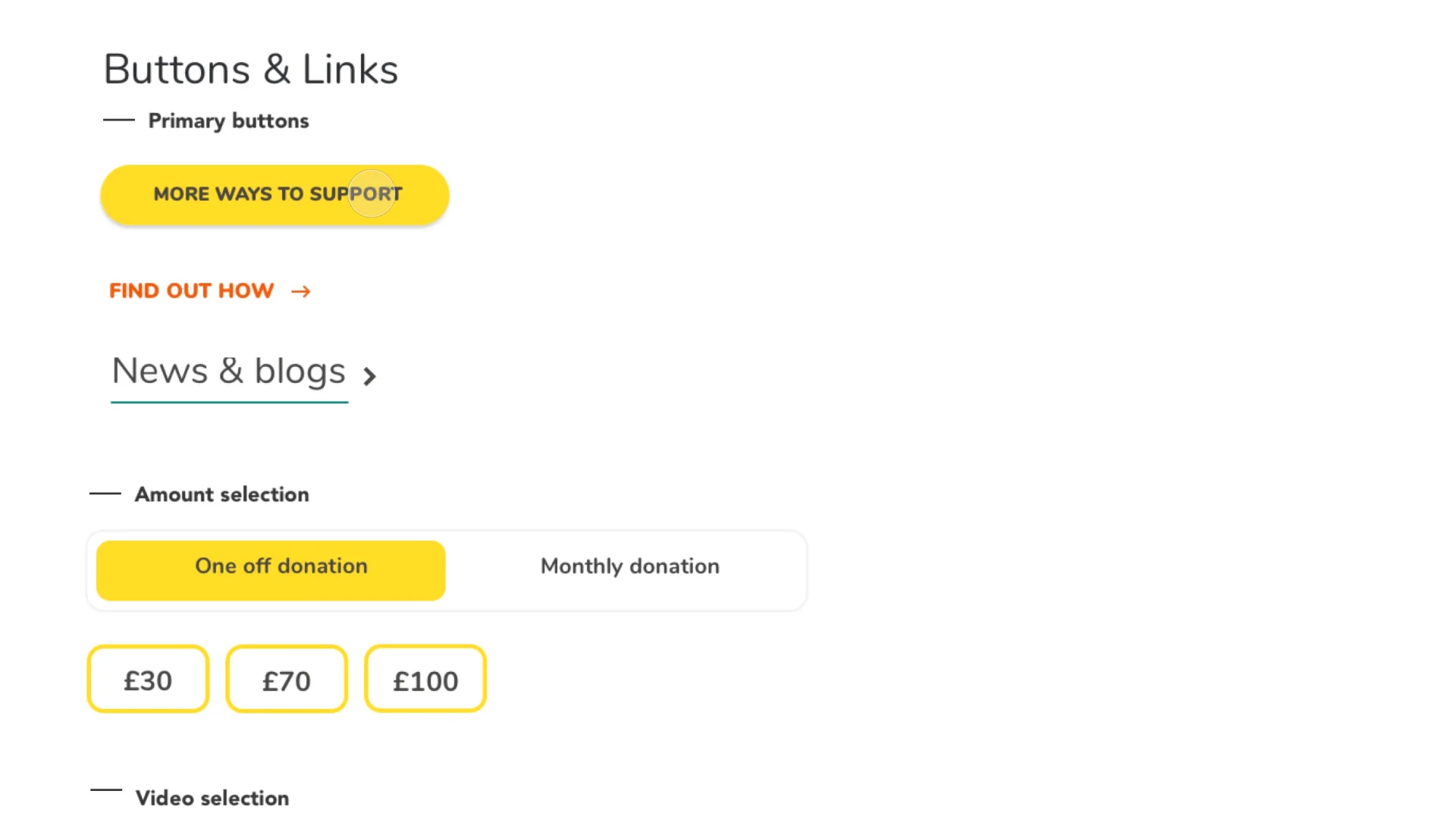Choose the £70 amount
The width and height of the screenshot is (1456, 819).
[287, 679]
